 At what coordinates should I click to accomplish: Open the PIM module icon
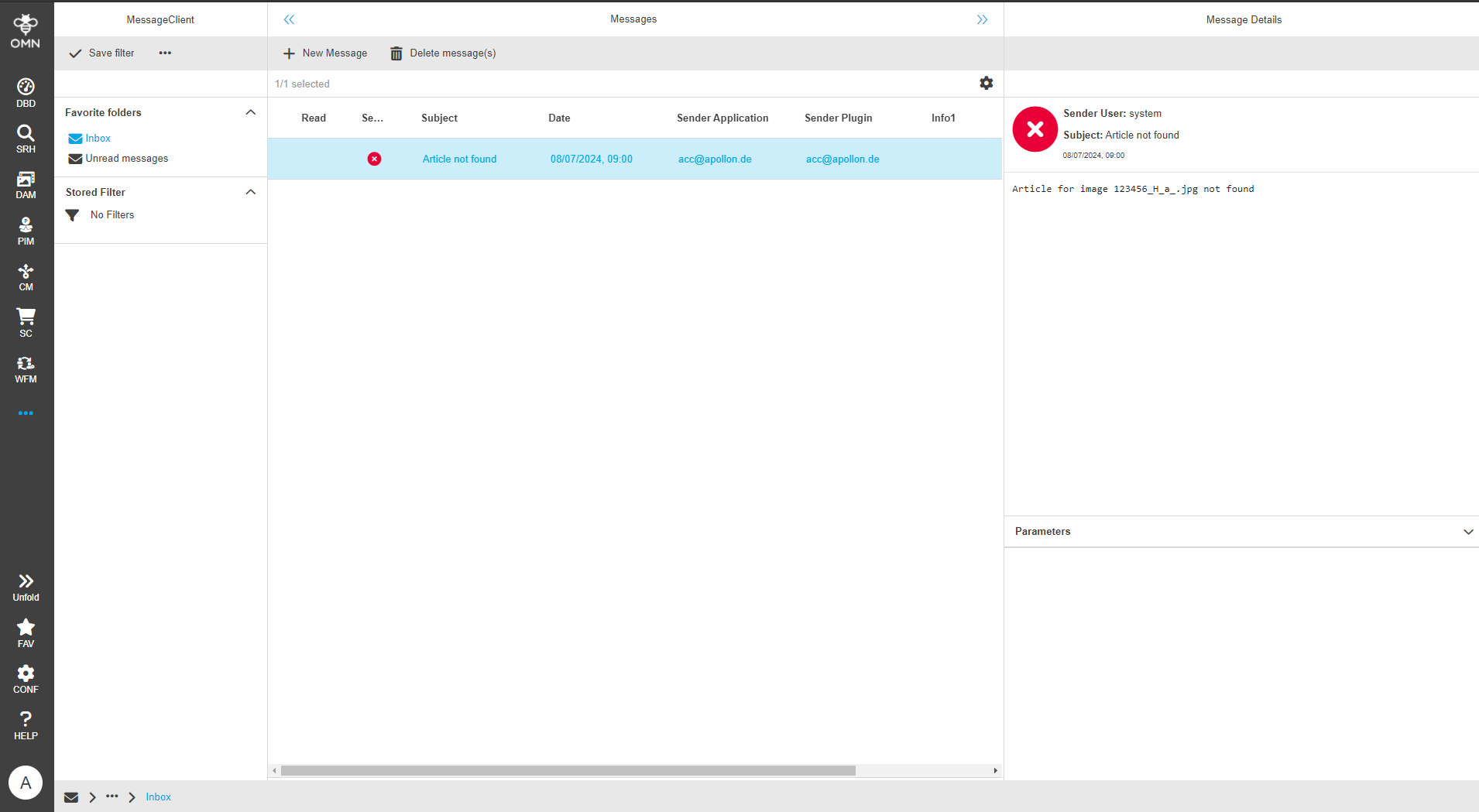coord(26,231)
